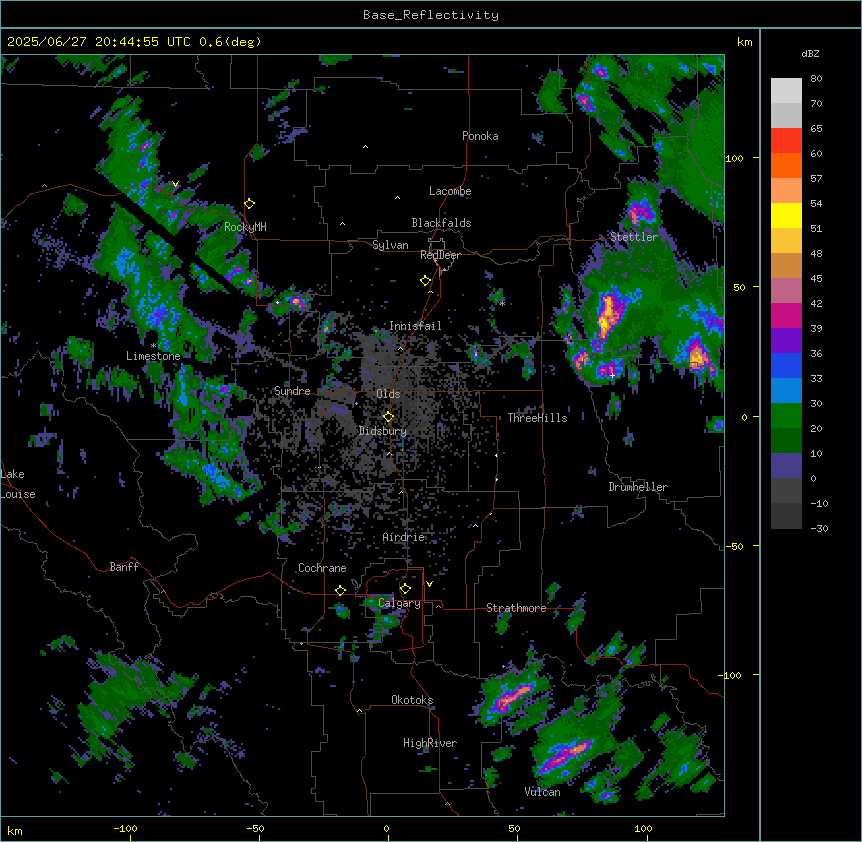Viewport: 862px width, 842px height.
Task: Click the Sylvan town label
Action: click(390, 245)
